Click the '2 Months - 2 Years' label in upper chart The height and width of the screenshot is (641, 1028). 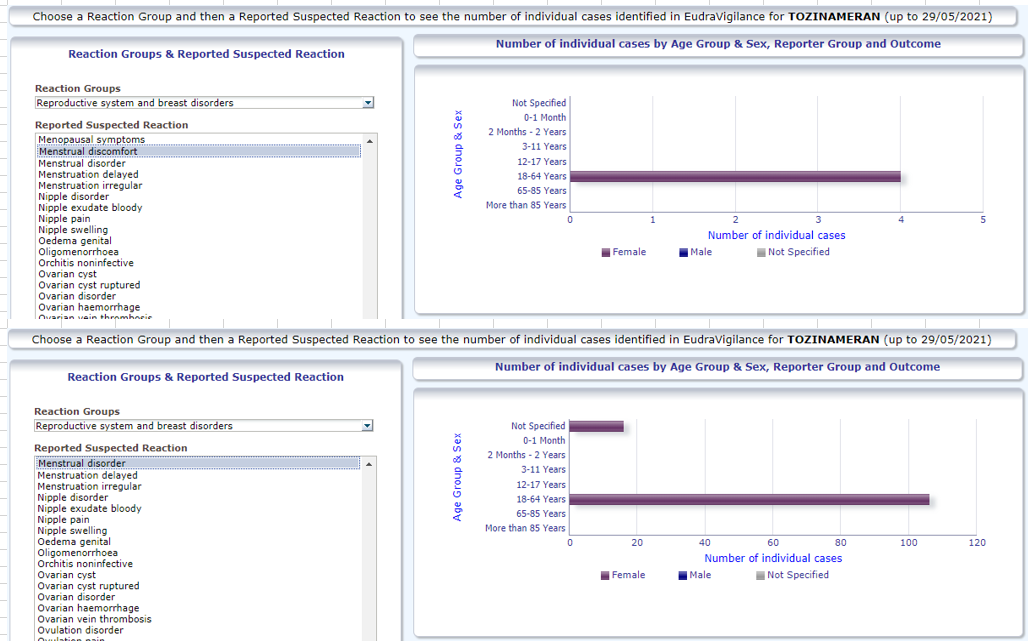[527, 132]
